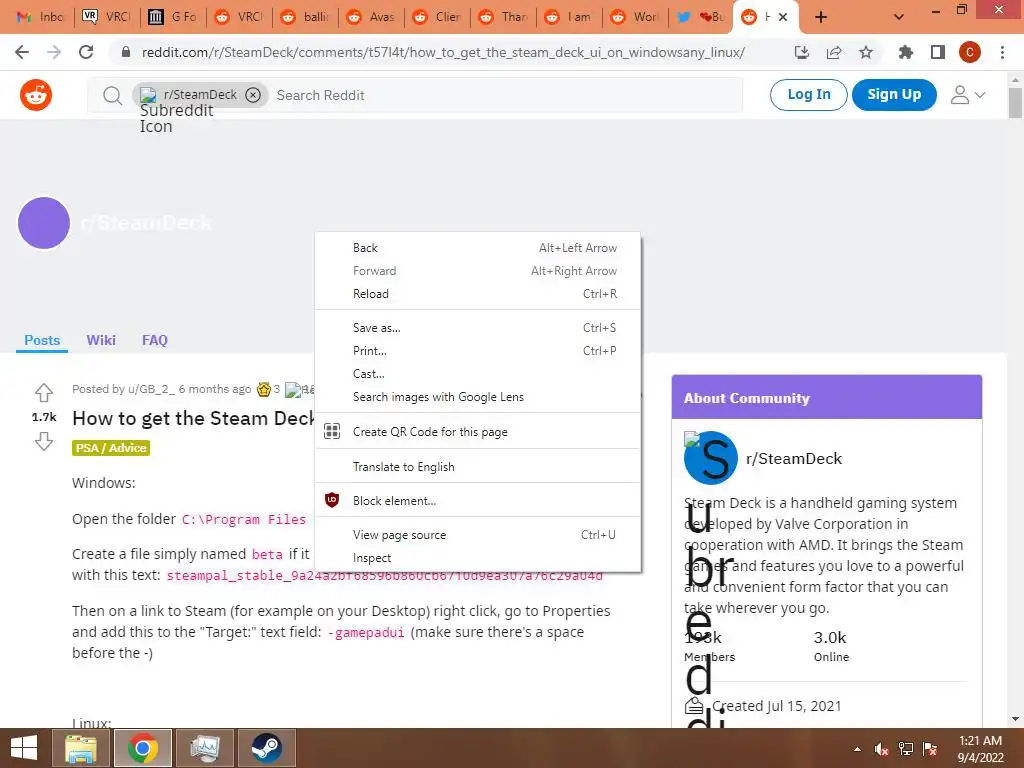This screenshot has height=768, width=1024.
Task: Click the address bar URL
Action: 443,52
